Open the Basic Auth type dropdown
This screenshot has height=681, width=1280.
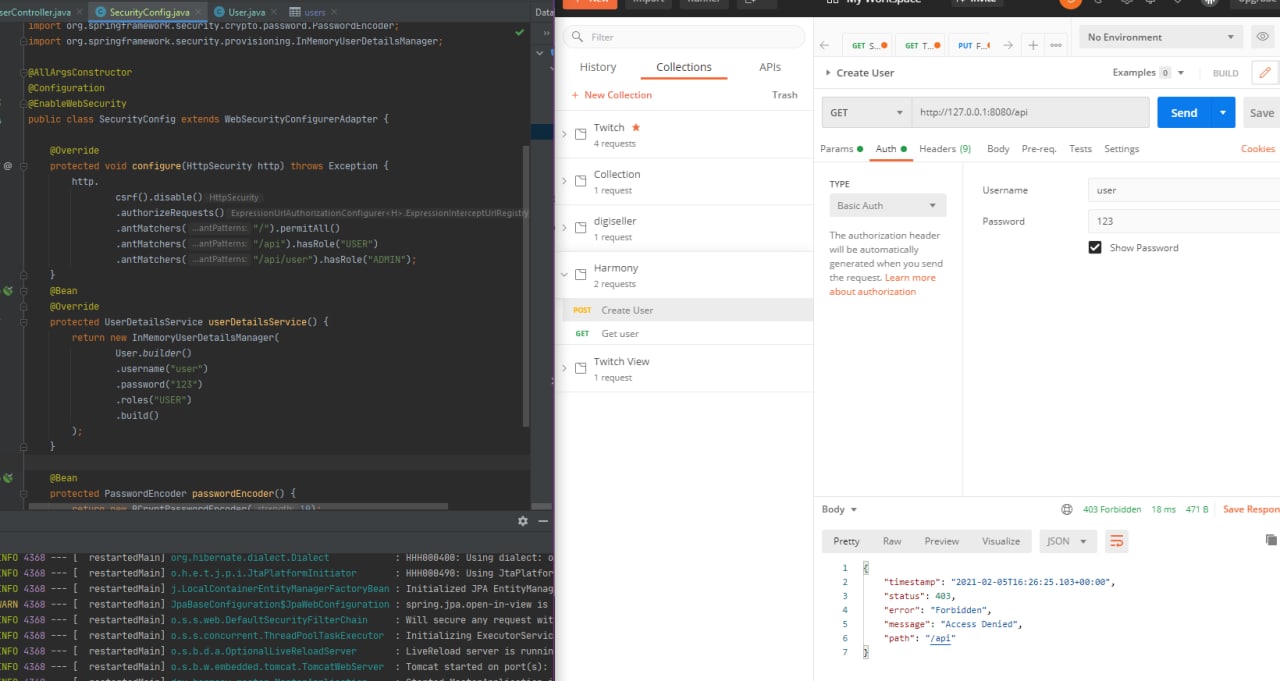(x=887, y=205)
